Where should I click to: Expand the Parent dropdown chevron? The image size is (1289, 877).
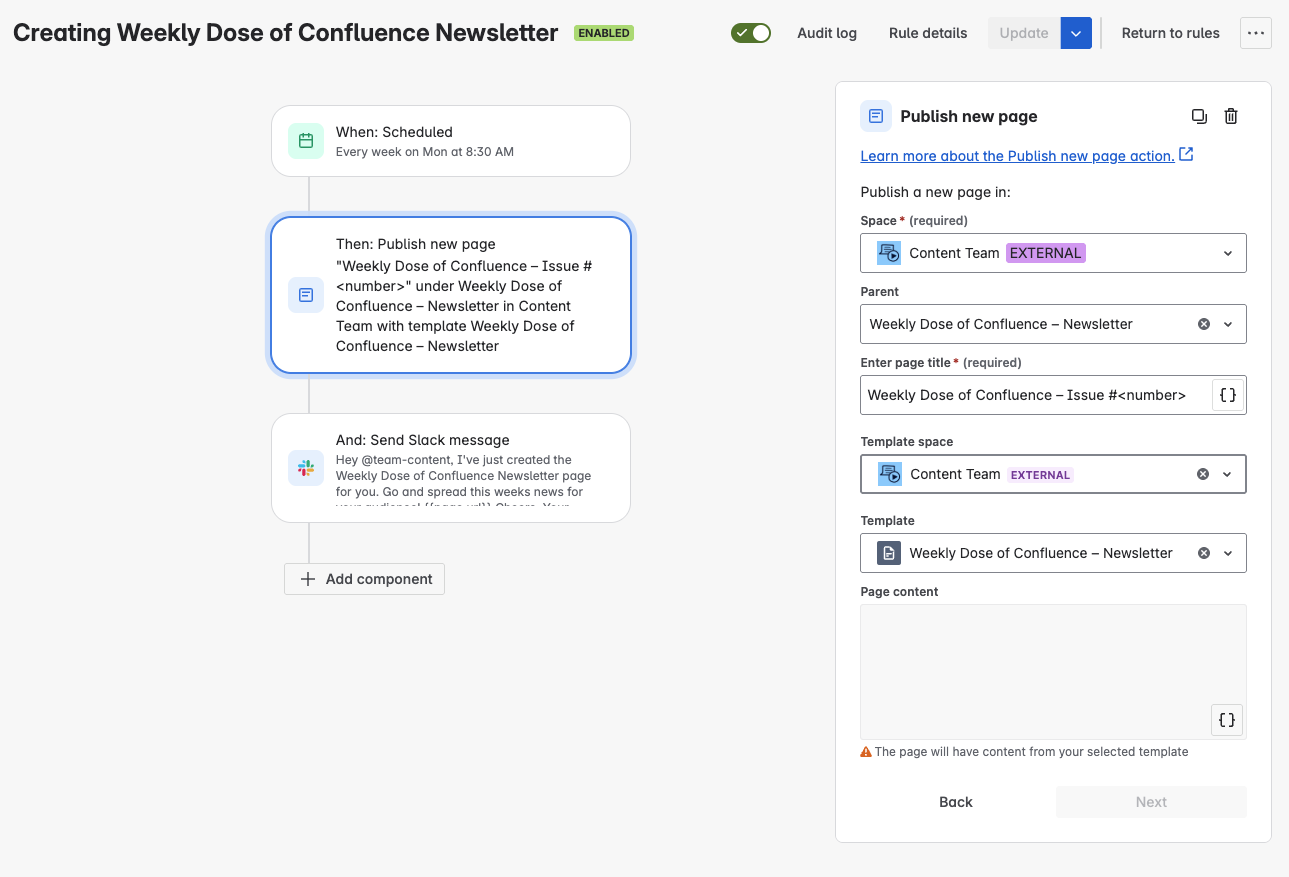click(1228, 324)
